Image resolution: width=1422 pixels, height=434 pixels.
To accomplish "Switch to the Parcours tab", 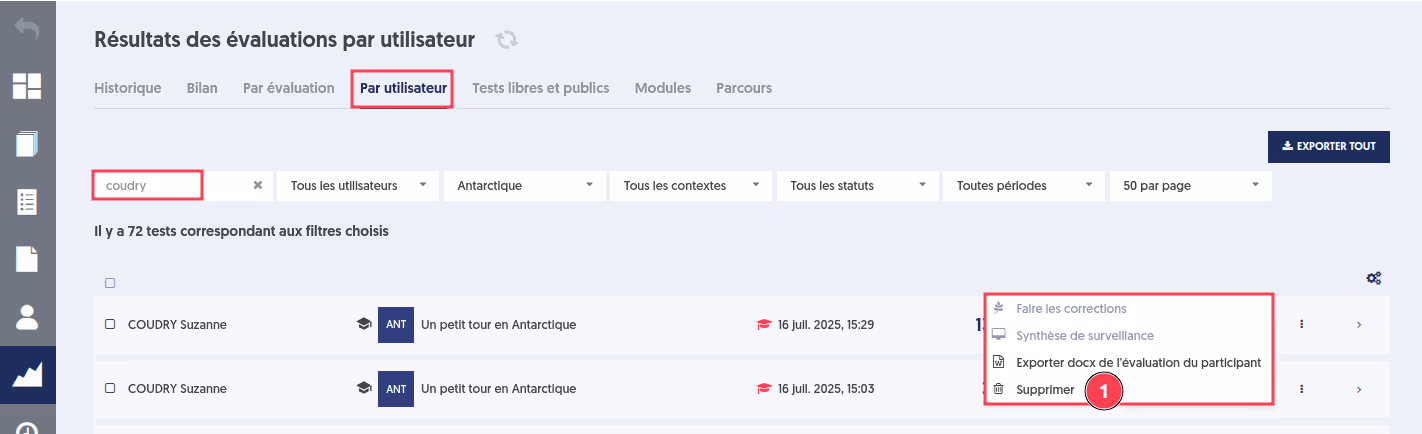I will pos(744,88).
